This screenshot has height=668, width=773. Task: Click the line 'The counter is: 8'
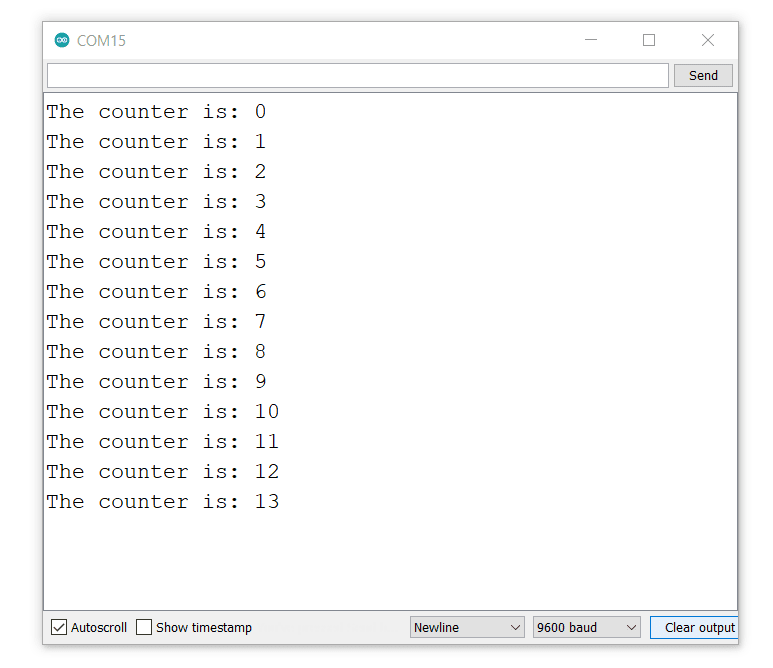pos(156,352)
